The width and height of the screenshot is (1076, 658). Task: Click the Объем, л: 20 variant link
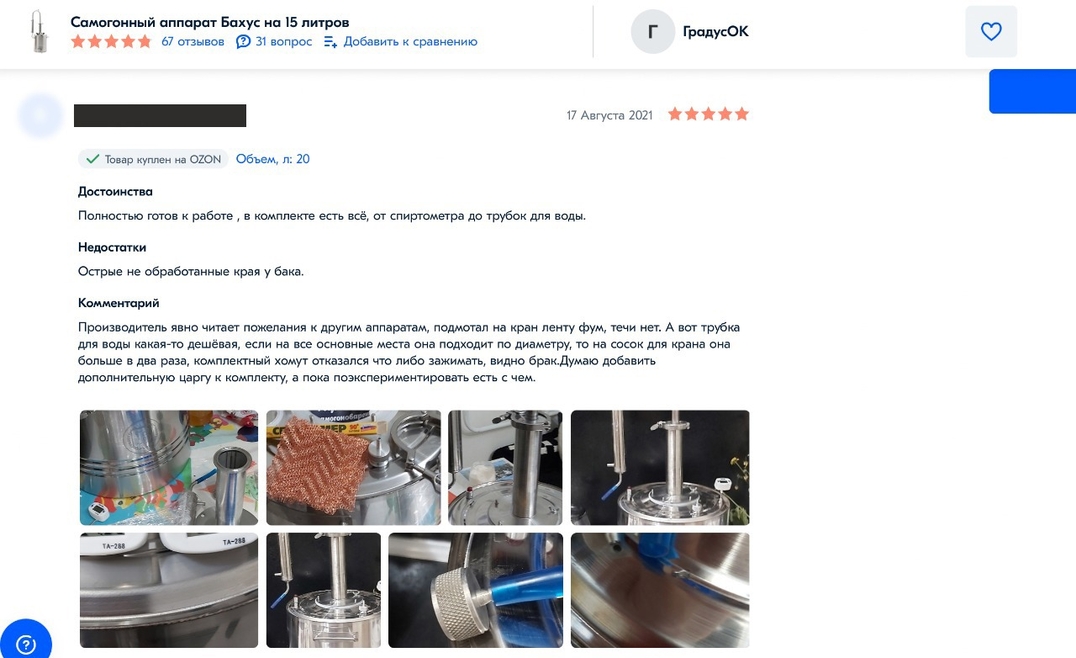[272, 159]
